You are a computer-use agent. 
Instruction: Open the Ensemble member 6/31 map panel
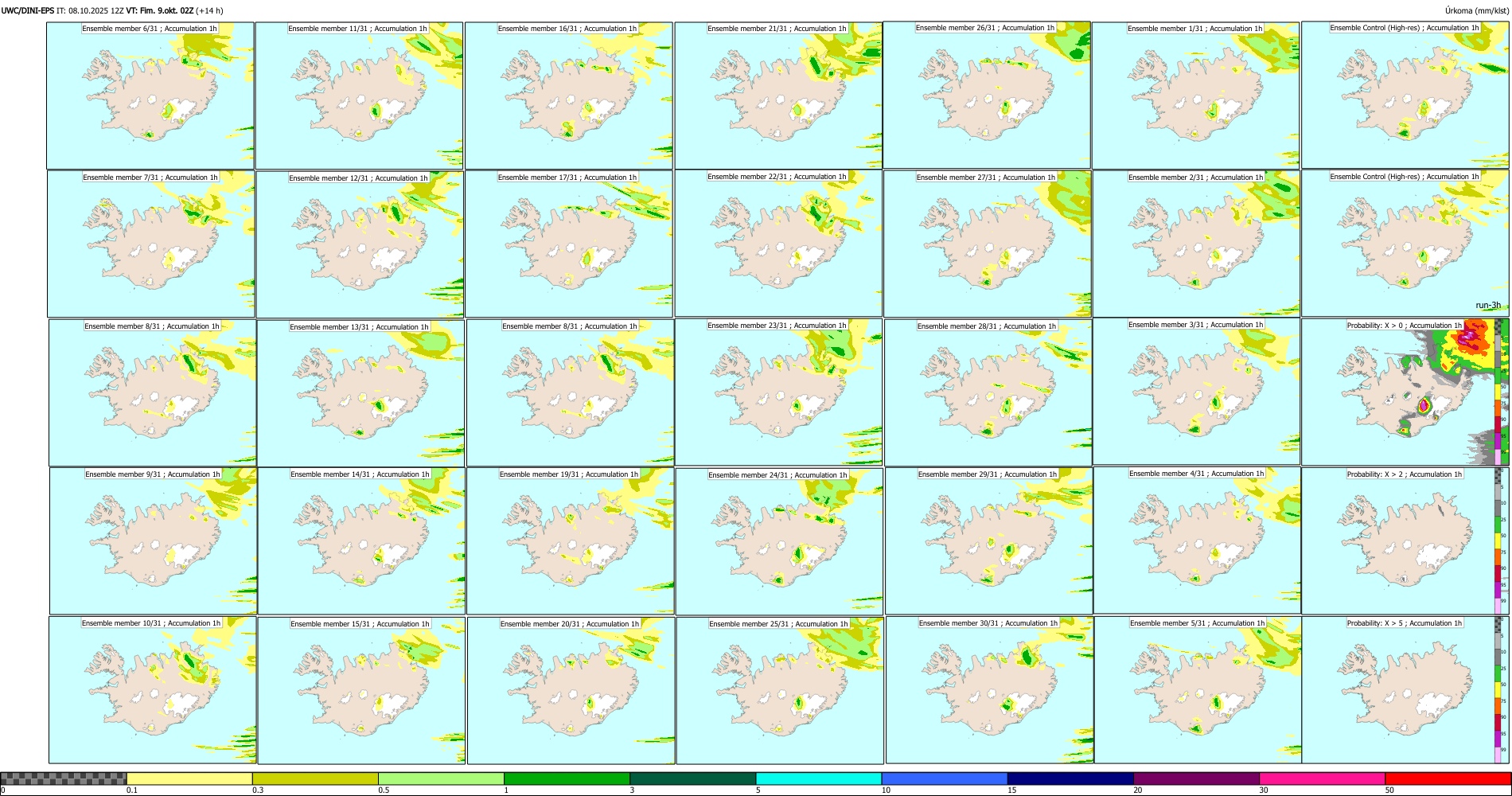pos(150,96)
